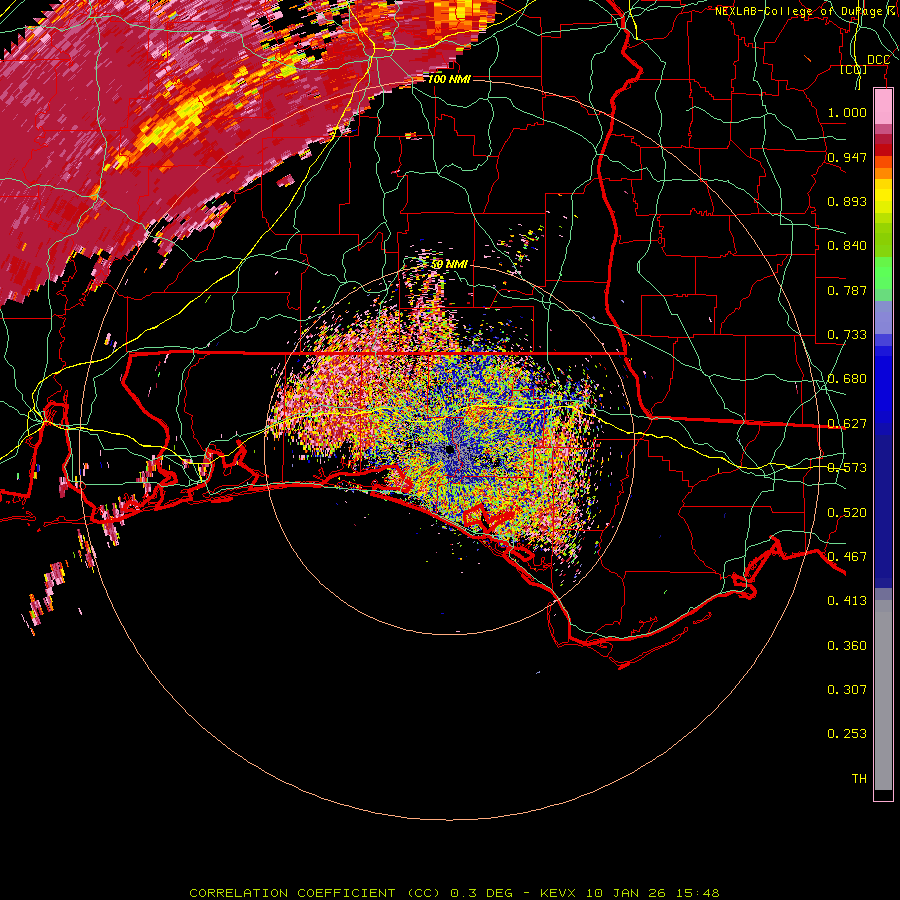
Task: Click the 0.253 scale value
Action: [847, 734]
